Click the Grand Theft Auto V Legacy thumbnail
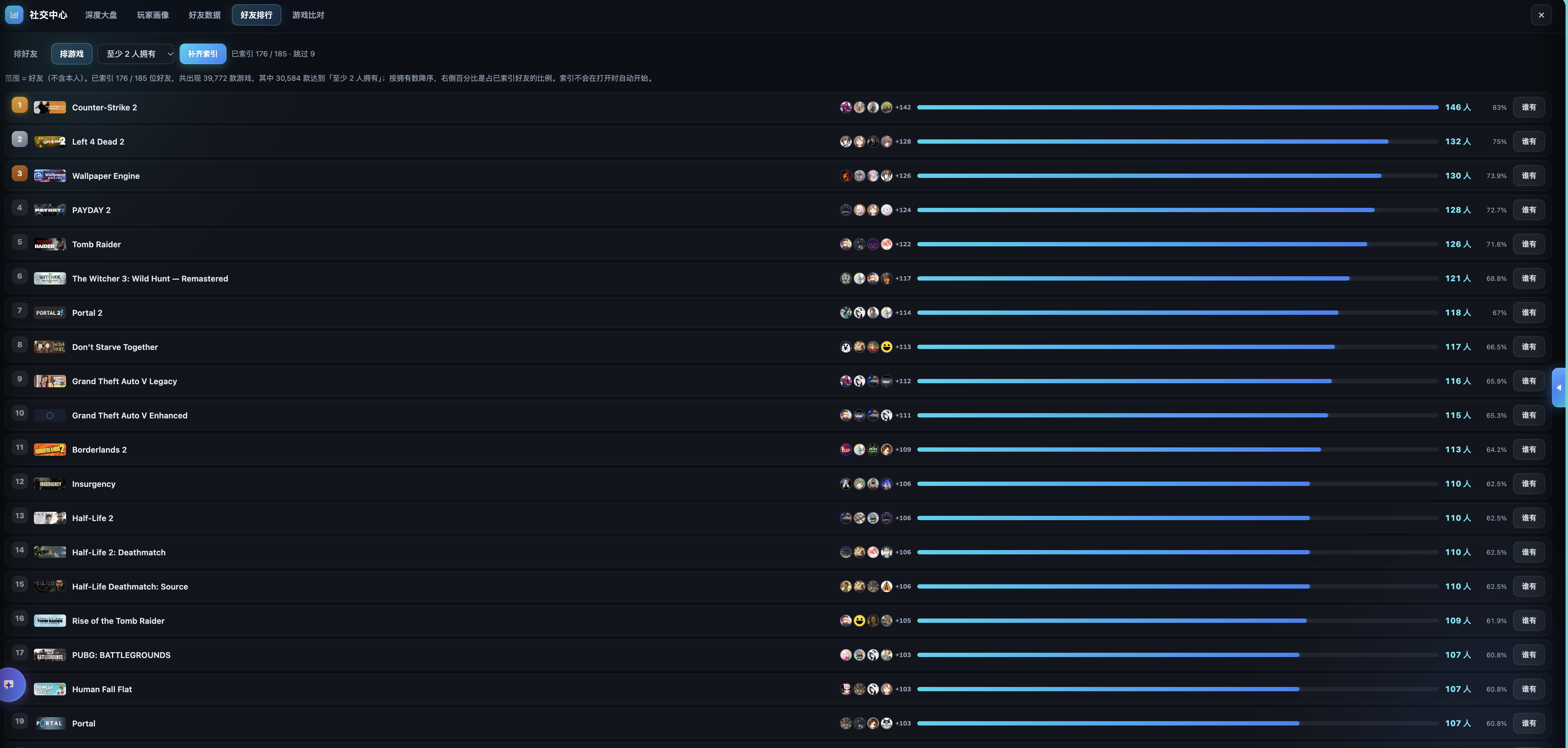 (x=50, y=381)
